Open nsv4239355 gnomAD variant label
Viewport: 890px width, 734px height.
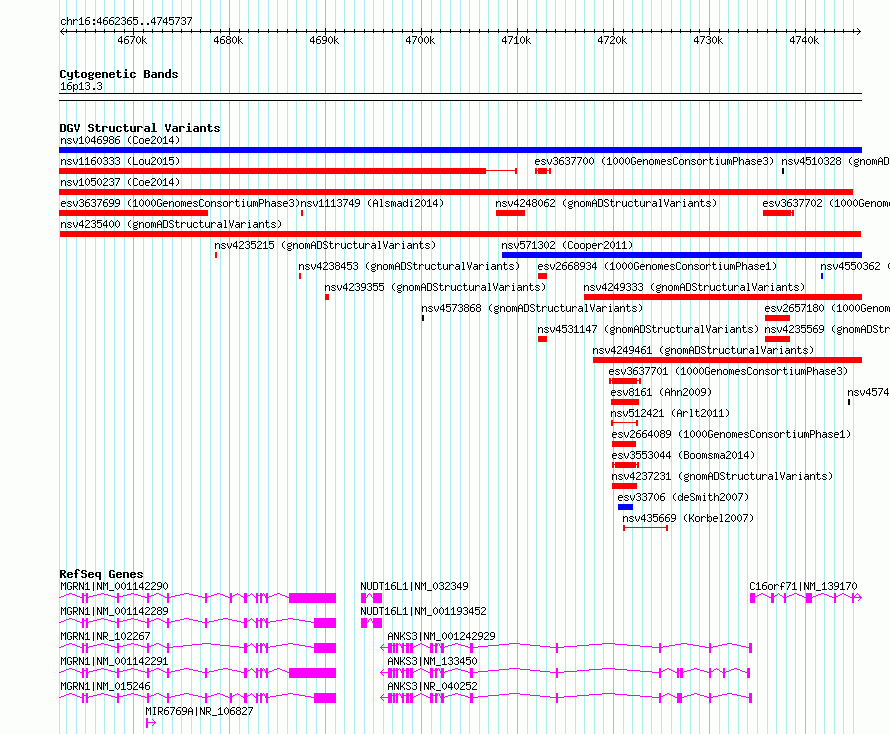[x=435, y=287]
